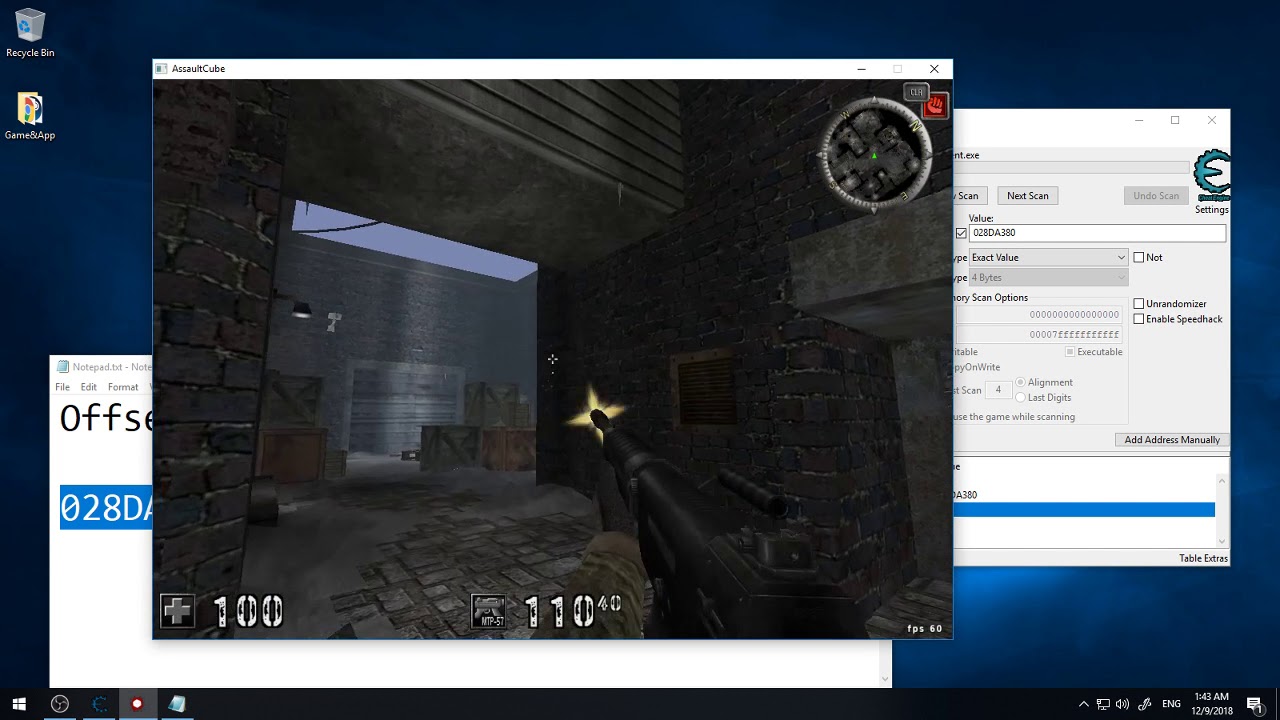Click the highlighted 028DA text in Notepad
The width and height of the screenshot is (1280, 720).
pyautogui.click(x=106, y=508)
